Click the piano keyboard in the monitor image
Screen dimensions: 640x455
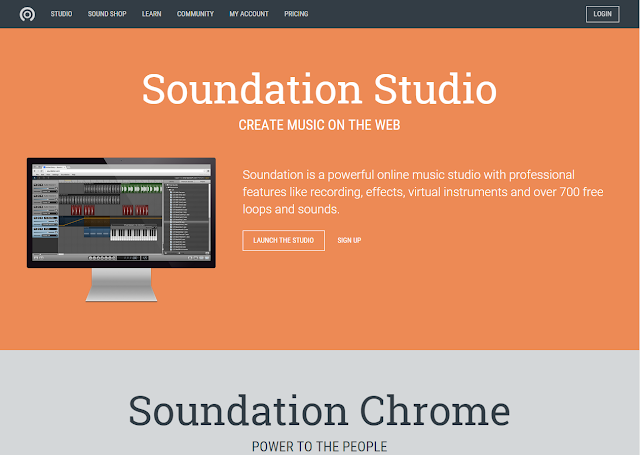click(x=134, y=234)
